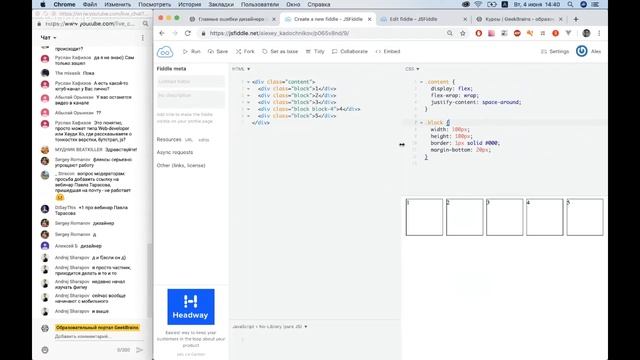Click the fiddle title input field
This screenshot has height=360, width=640.
(x=191, y=82)
